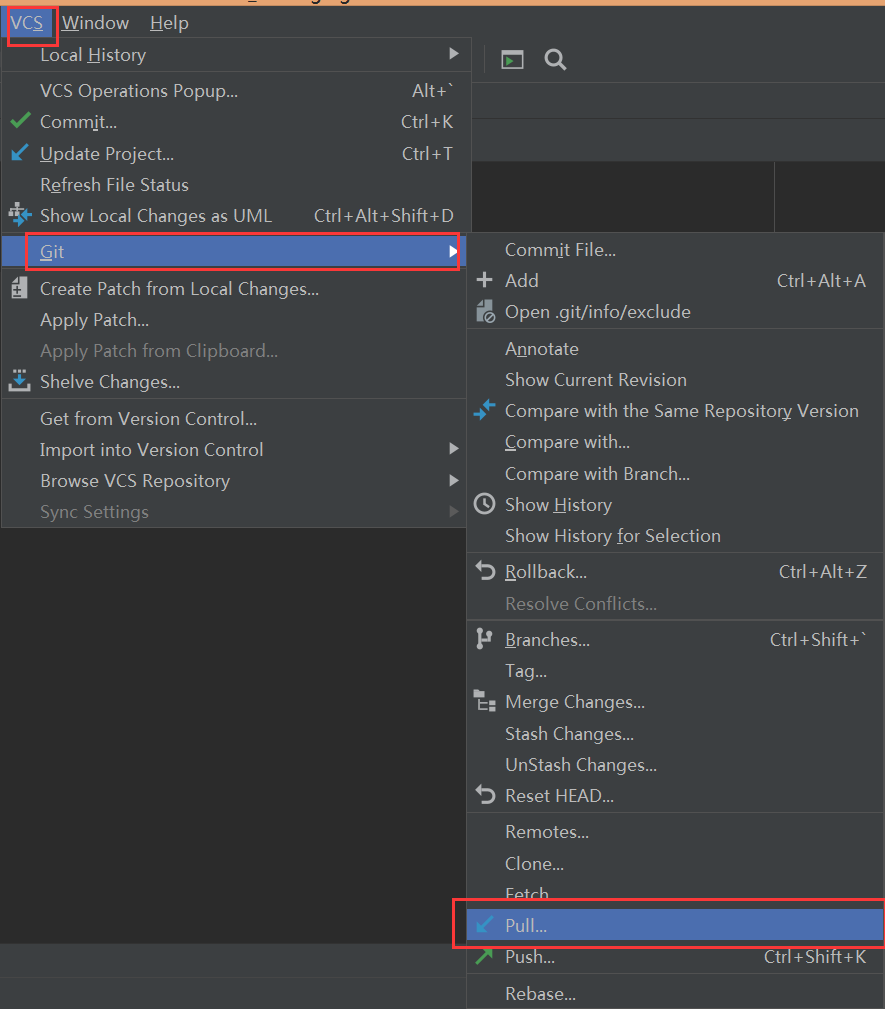Image resolution: width=885 pixels, height=1009 pixels.
Task: Choose Shelve Changes...
Action: click(234, 382)
